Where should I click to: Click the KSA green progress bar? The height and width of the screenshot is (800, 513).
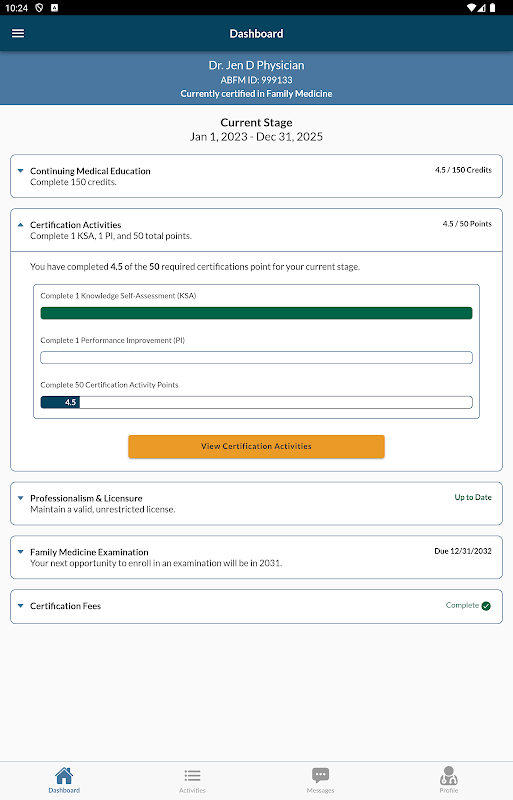(256, 313)
